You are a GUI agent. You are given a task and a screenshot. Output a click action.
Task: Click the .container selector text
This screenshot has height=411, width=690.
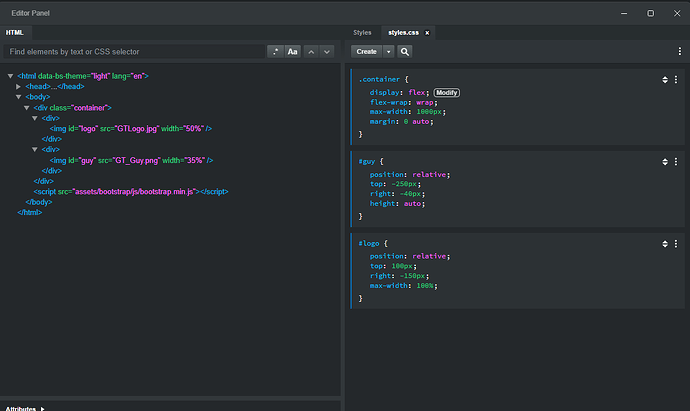pos(379,79)
